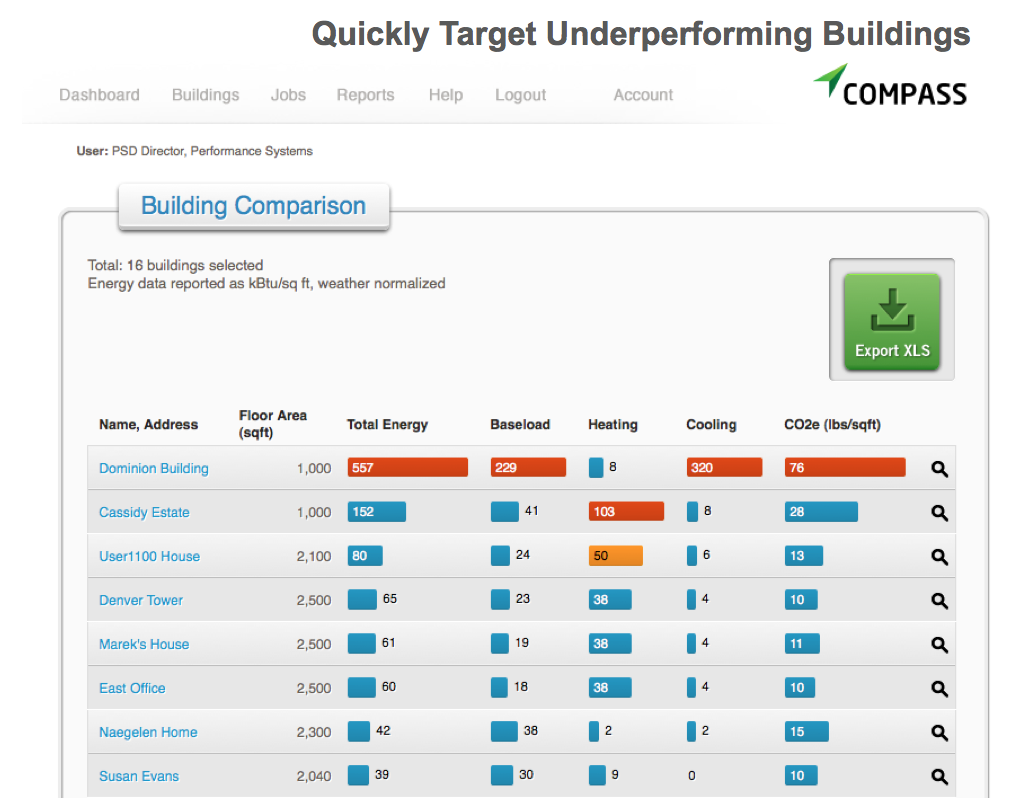Viewport: 1030px width, 798px height.
Task: Click Denver Tower total energy value 65
Action: 390,599
